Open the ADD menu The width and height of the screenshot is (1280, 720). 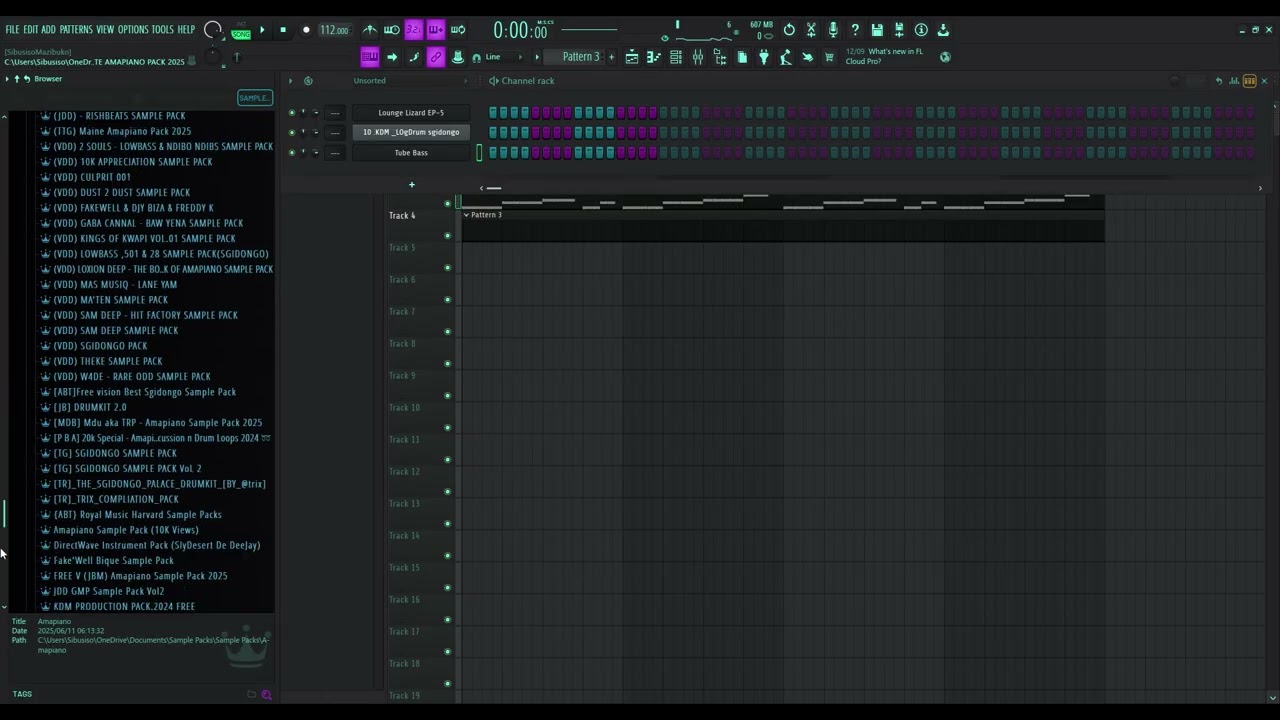48,30
